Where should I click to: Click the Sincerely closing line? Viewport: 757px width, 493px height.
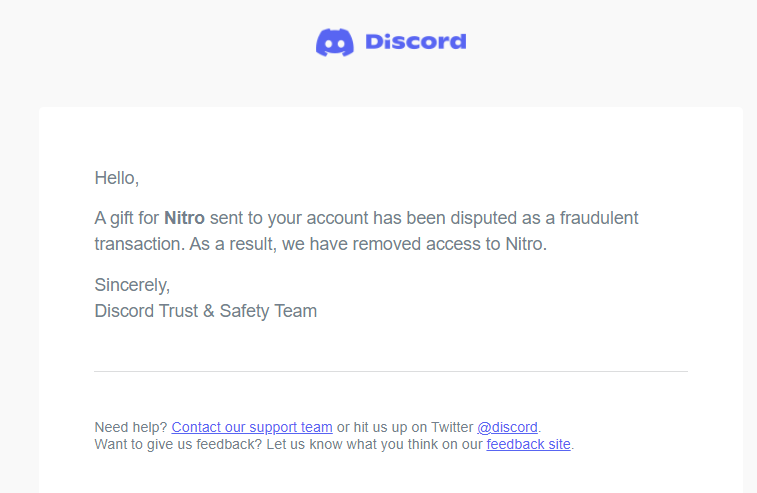tap(132, 285)
